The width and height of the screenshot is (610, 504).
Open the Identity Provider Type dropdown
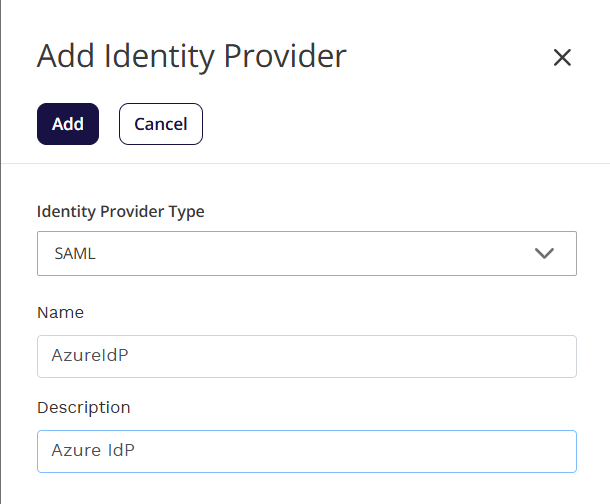point(306,253)
